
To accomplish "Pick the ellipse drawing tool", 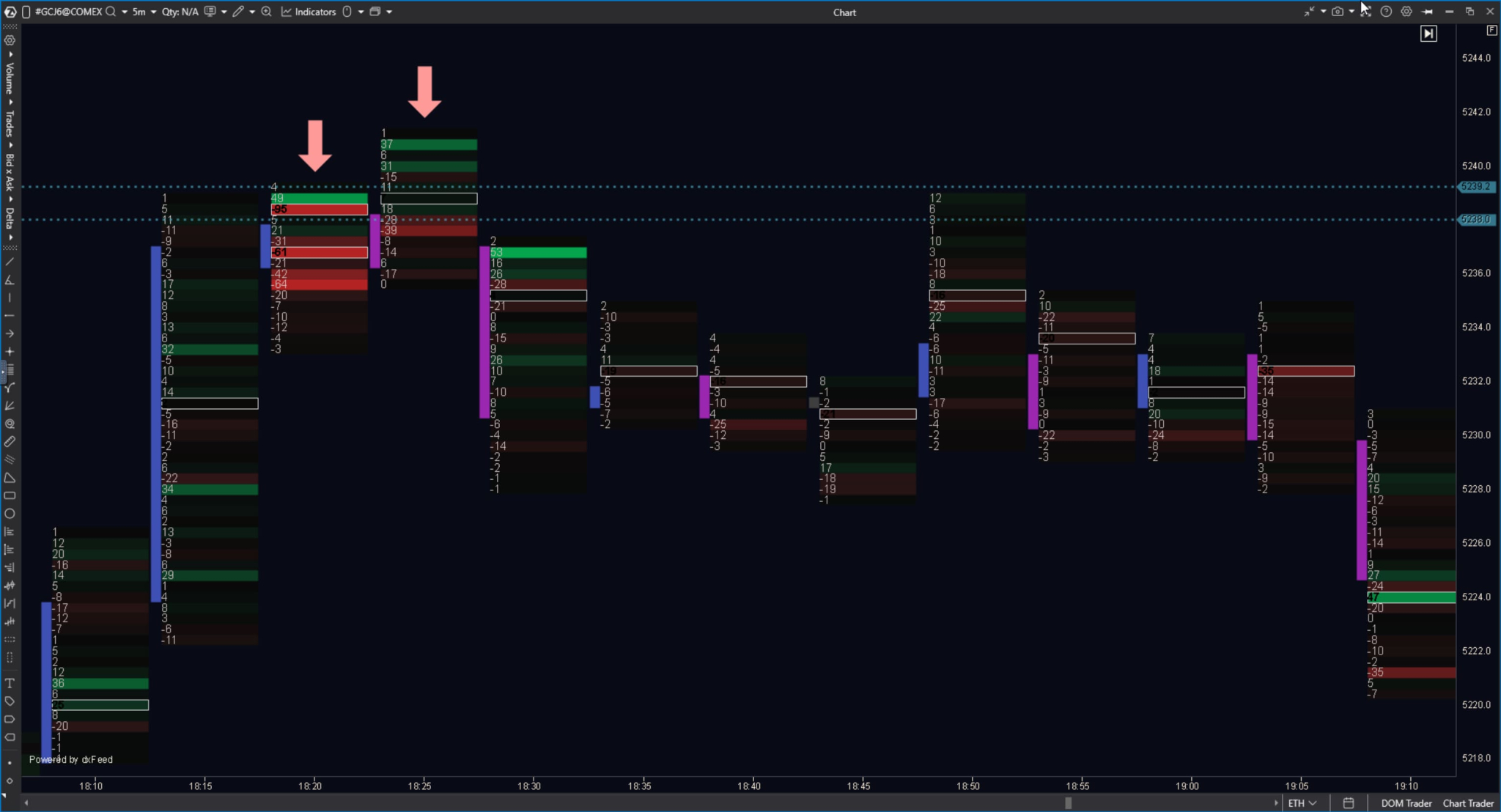I will [10, 514].
